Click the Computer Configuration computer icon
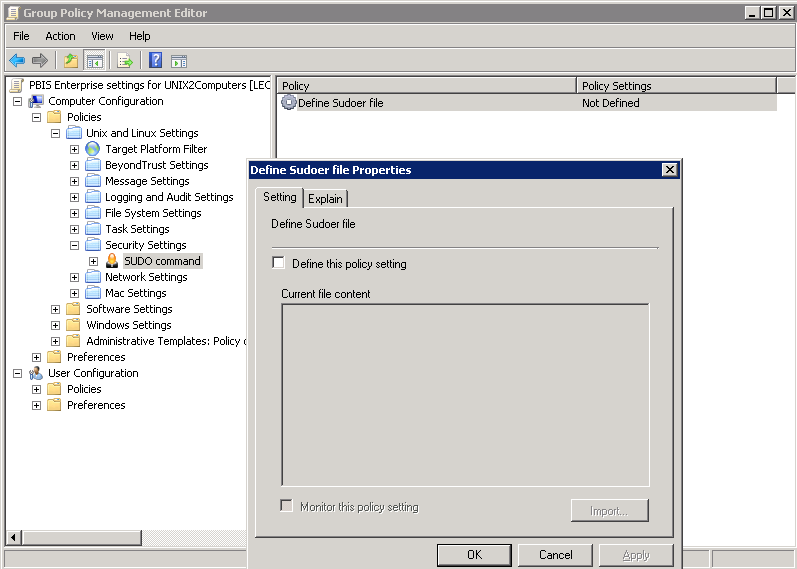797x569 pixels. [x=36, y=101]
